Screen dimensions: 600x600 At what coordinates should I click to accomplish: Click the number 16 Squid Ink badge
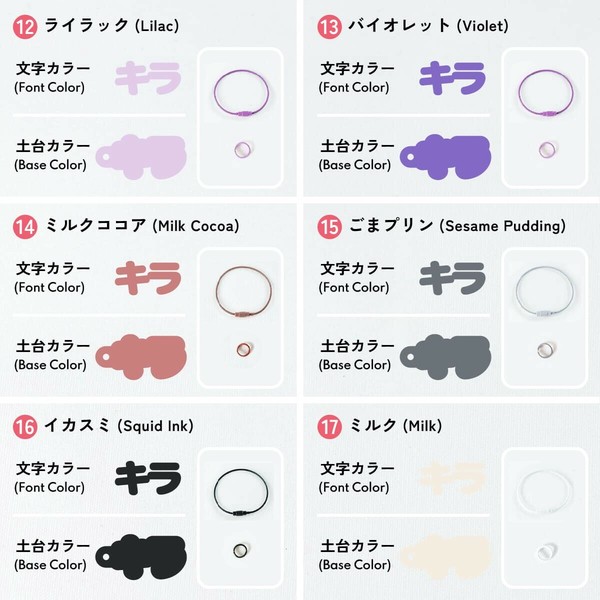pyautogui.click(x=25, y=426)
